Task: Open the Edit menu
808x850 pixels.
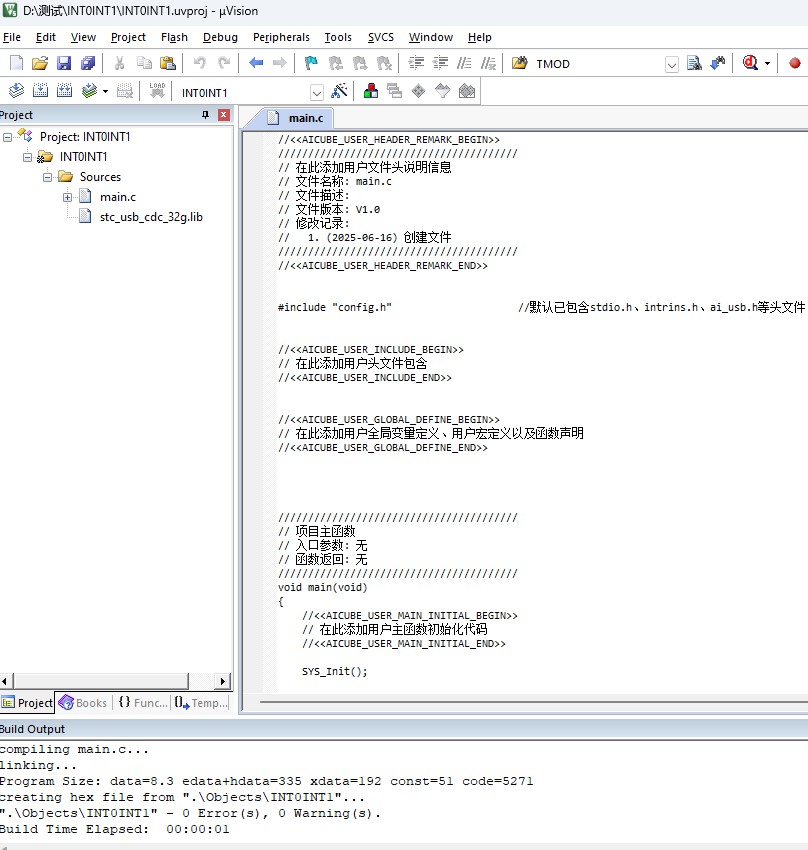Action: (x=46, y=37)
